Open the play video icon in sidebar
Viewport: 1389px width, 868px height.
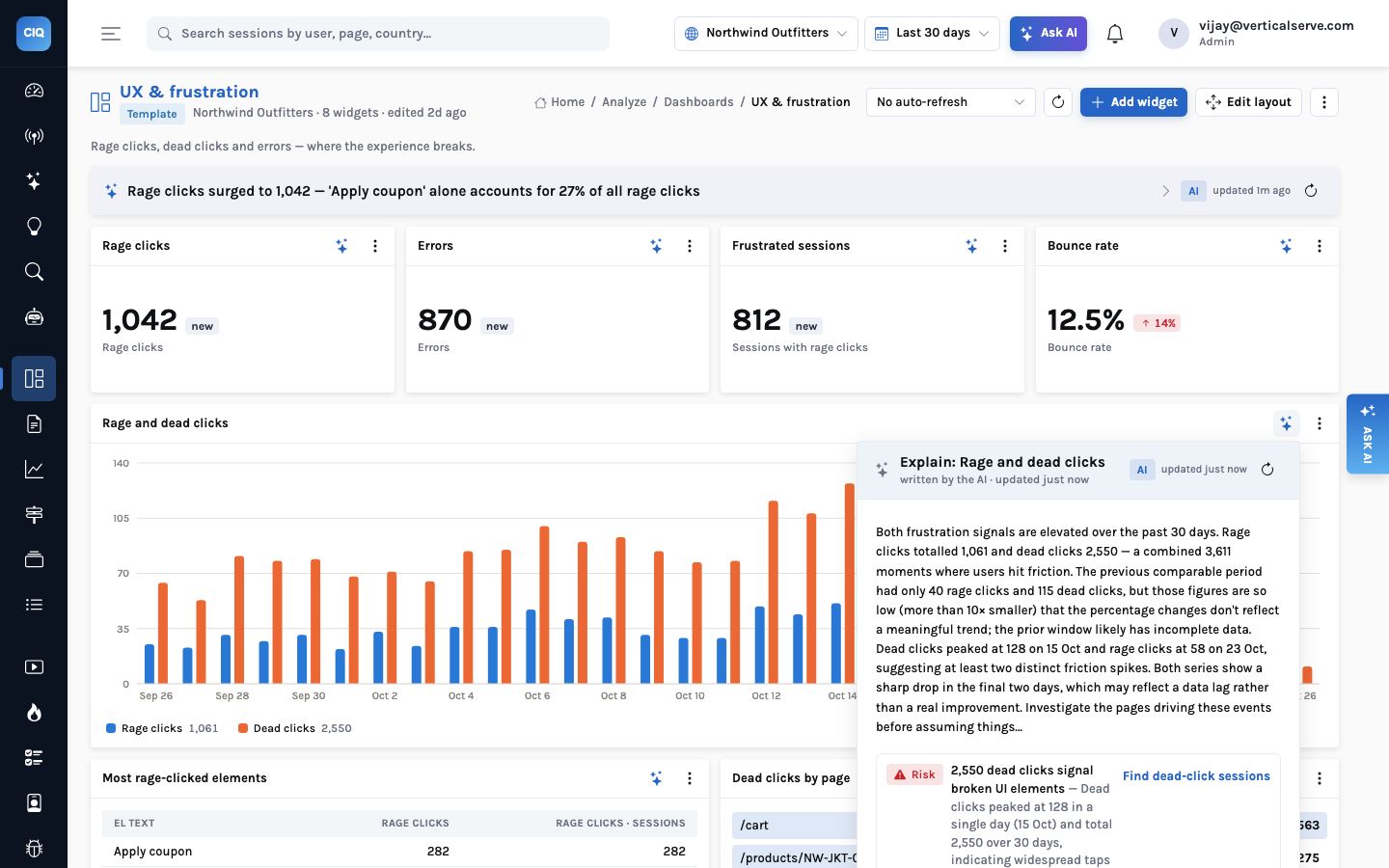[34, 667]
